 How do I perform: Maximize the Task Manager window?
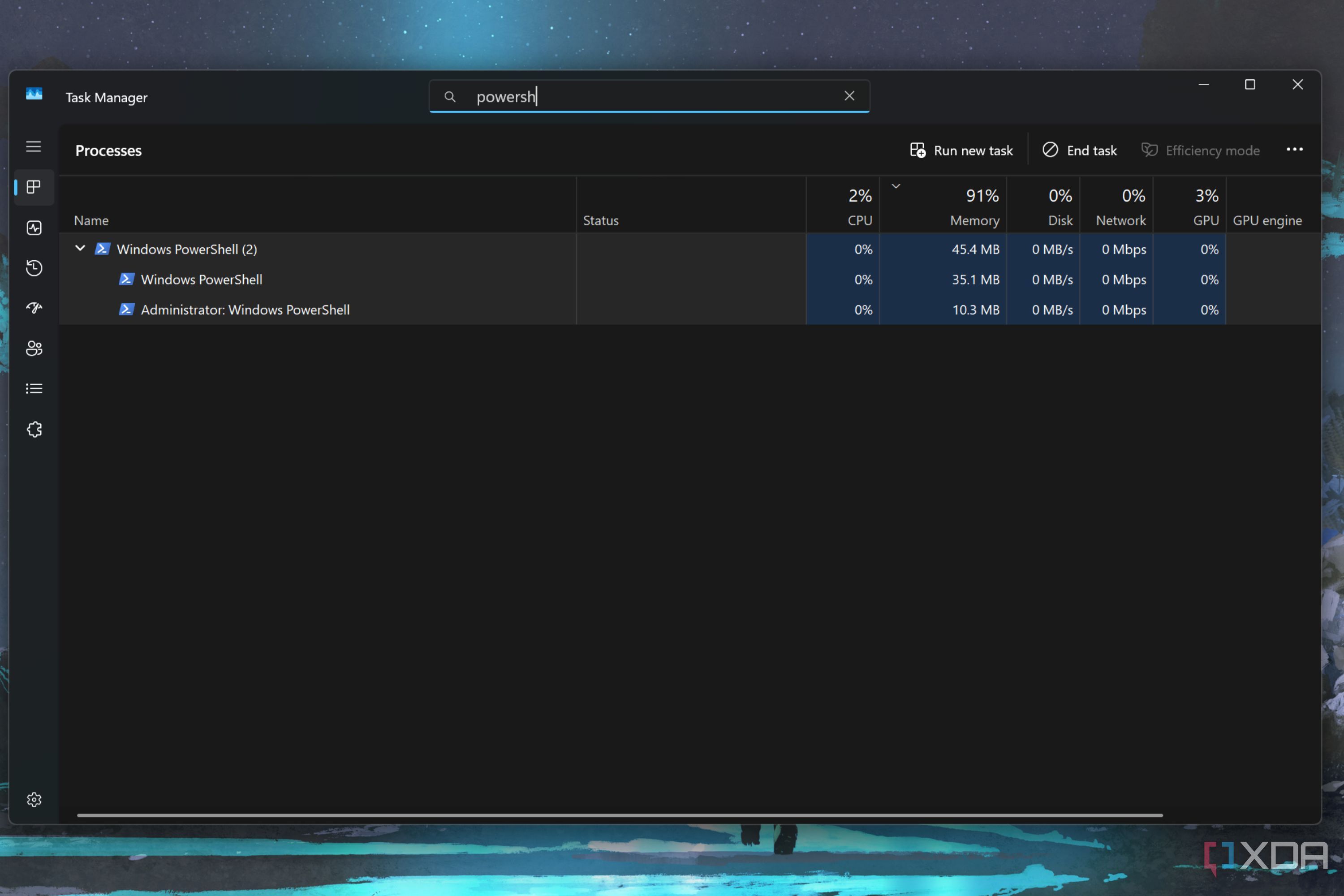pyautogui.click(x=1250, y=85)
